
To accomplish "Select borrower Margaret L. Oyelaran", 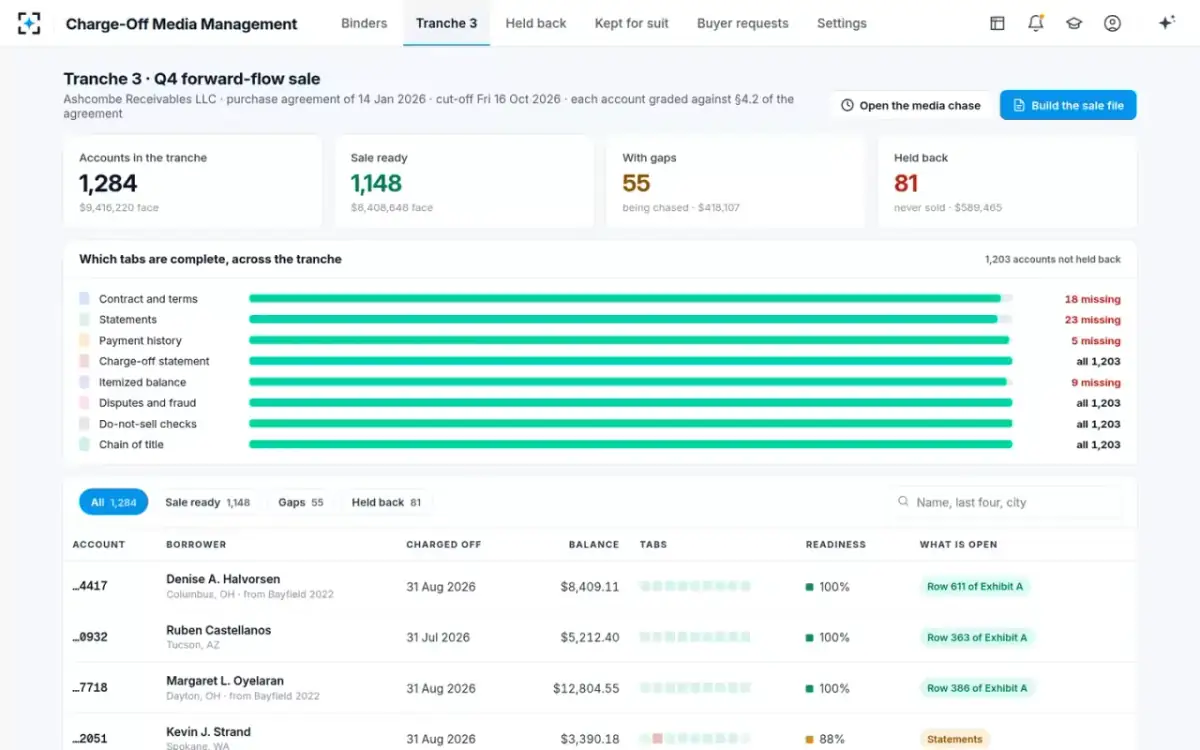I will pos(225,681).
